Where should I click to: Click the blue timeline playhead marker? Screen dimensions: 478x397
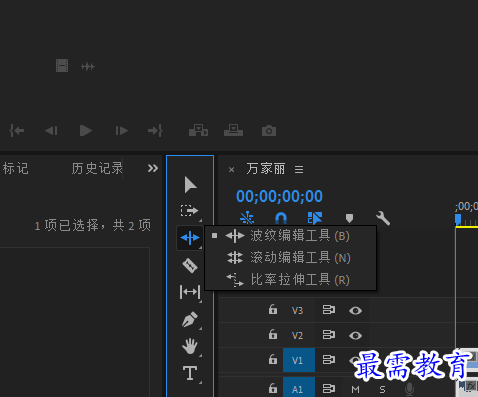point(458,219)
